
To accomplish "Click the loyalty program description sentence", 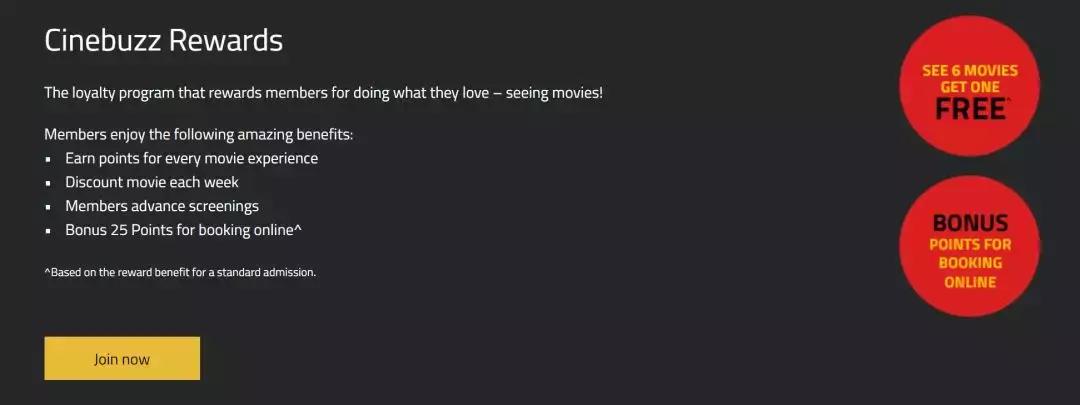I will point(323,93).
